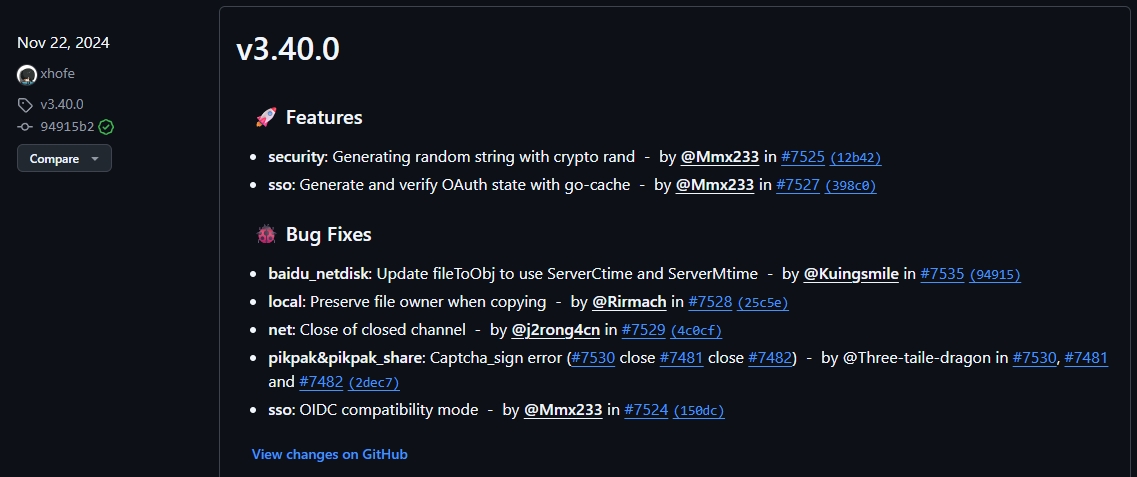The image size is (1137, 477).
Task: Open the v3.40.0 tag link in sidebar
Action: (61, 104)
